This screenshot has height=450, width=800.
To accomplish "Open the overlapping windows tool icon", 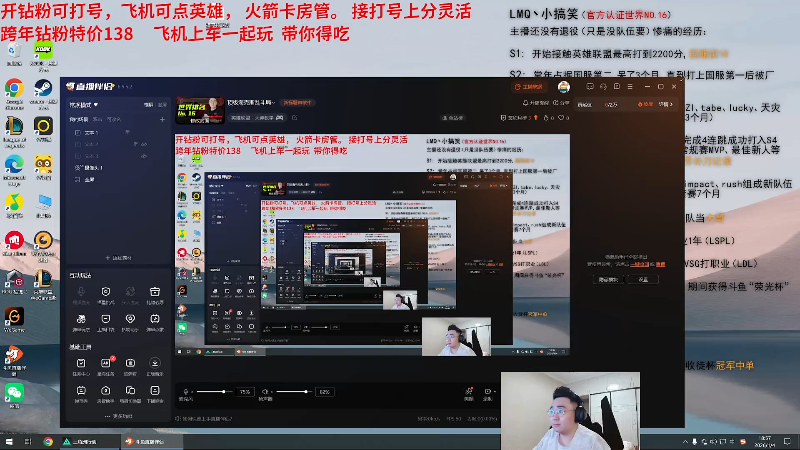I will [130, 390].
